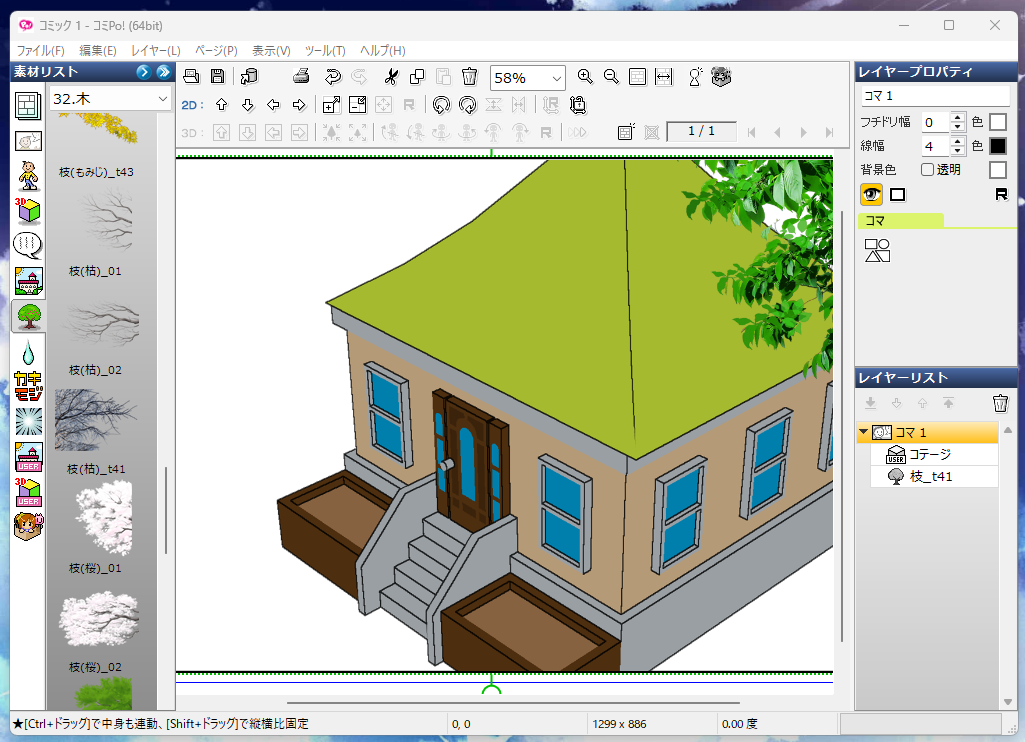Open the ファイル(F) menu
Screen dimensions: 1025x742
[40, 50]
